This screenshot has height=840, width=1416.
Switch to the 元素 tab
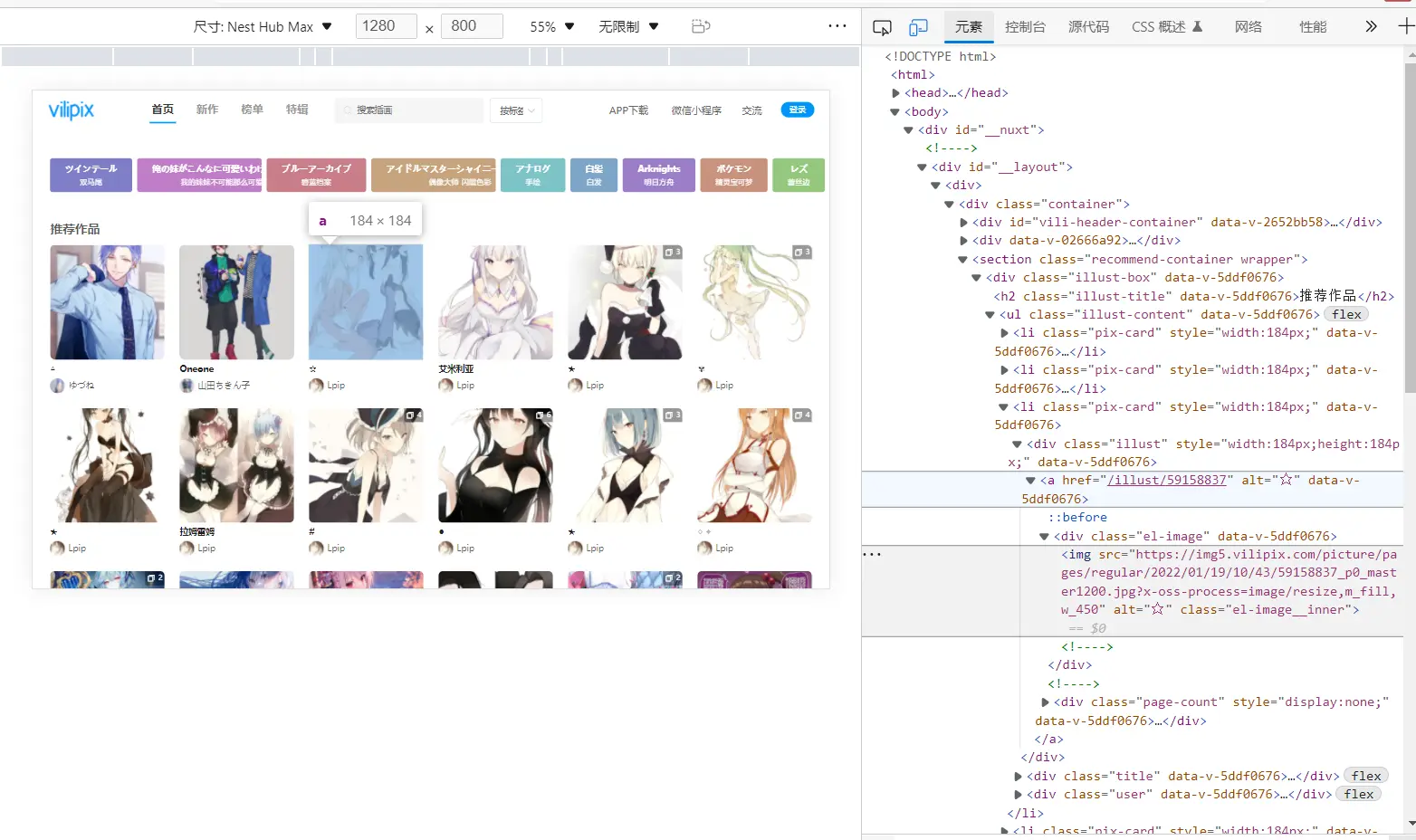(969, 27)
